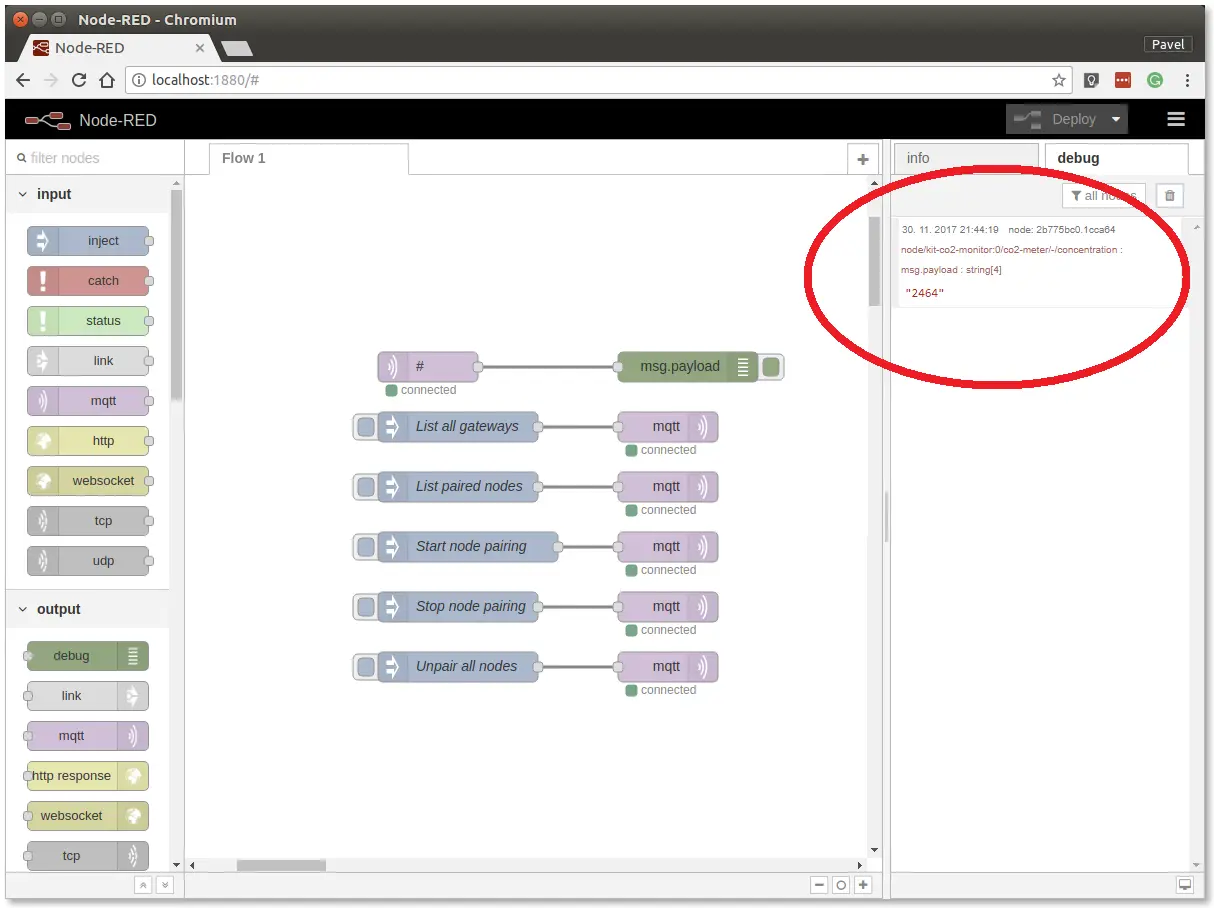
Task: Focus the filter nodes search field
Action: (94, 158)
